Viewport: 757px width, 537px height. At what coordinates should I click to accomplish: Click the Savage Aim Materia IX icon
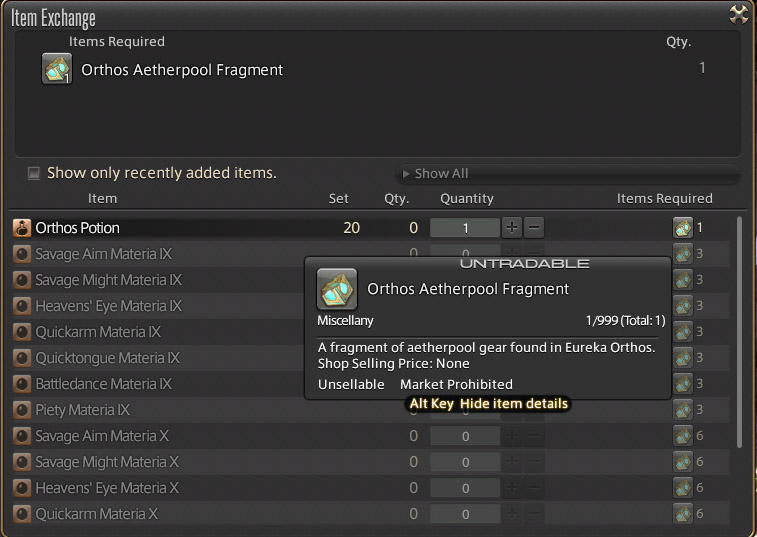pos(22,254)
